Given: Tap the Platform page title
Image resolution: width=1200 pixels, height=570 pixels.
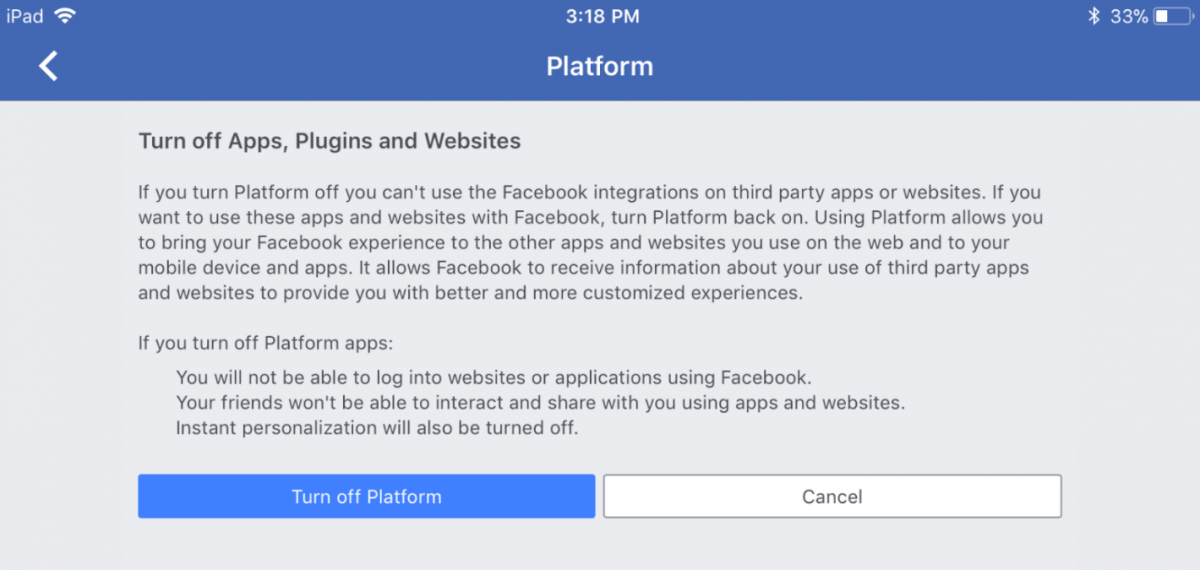Looking at the screenshot, I should point(599,66).
